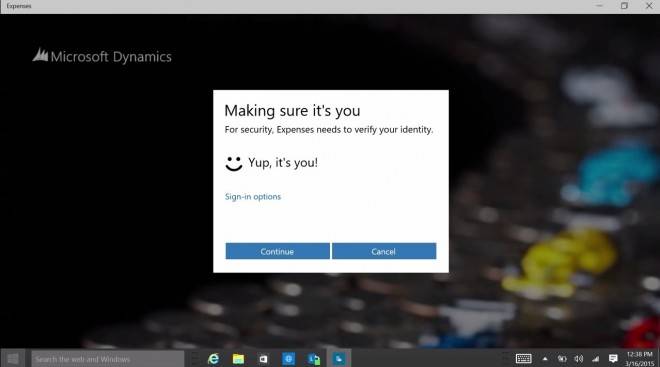Open Sign-in options link
Image resolution: width=660 pixels, height=367 pixels.
253,197
